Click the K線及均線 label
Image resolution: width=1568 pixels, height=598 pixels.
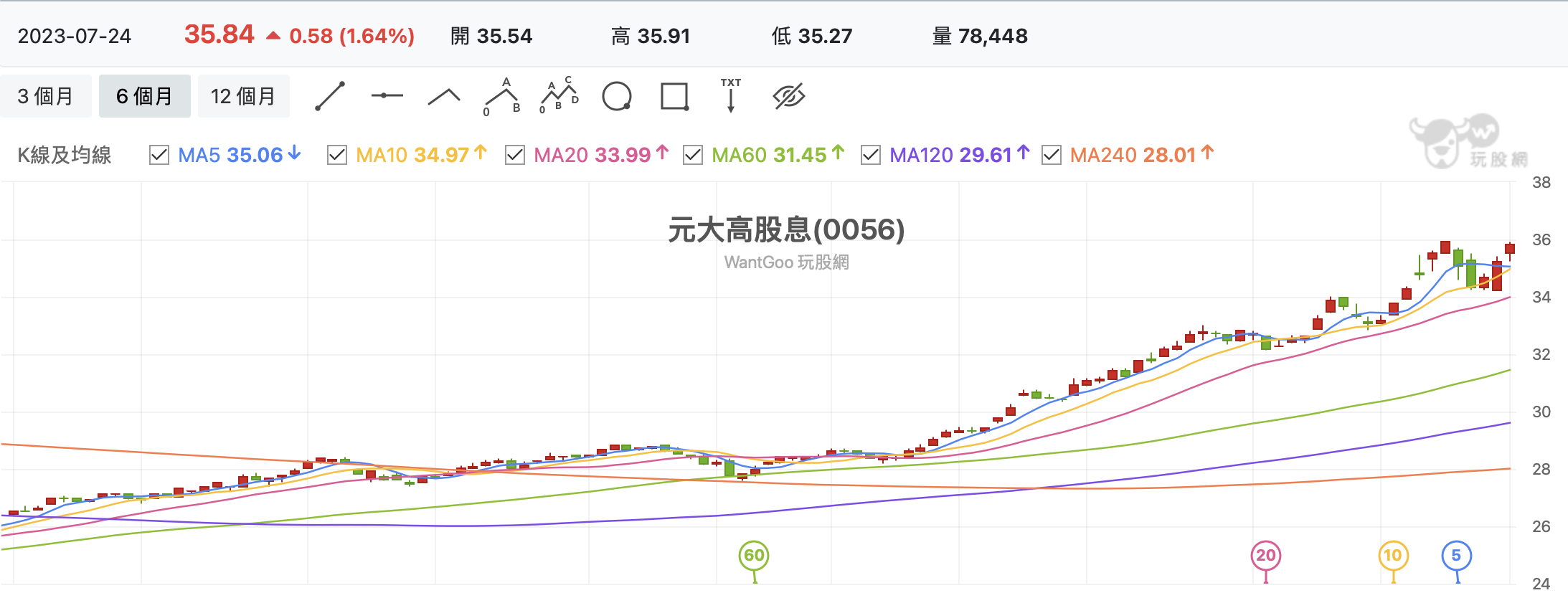pyautogui.click(x=65, y=155)
